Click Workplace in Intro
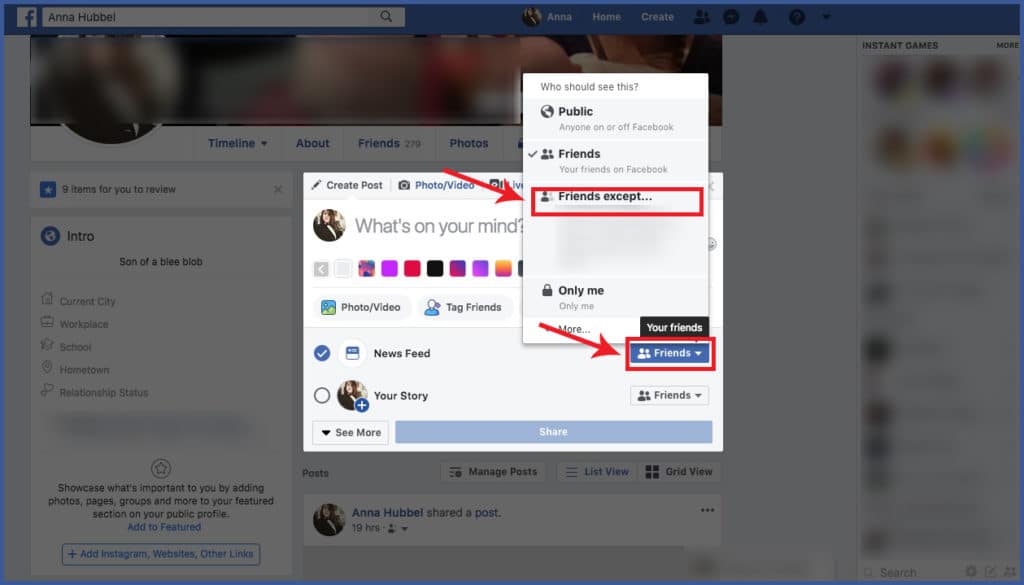Viewport: 1024px width, 585px height. pyautogui.click(x=84, y=324)
